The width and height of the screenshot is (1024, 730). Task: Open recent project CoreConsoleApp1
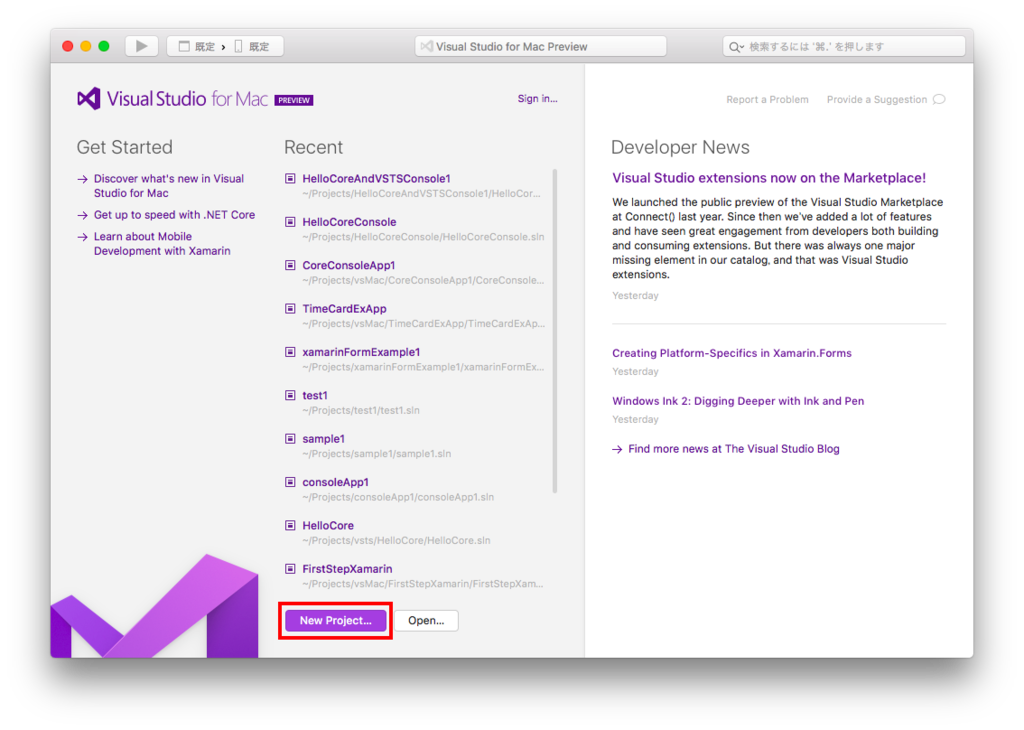349,265
